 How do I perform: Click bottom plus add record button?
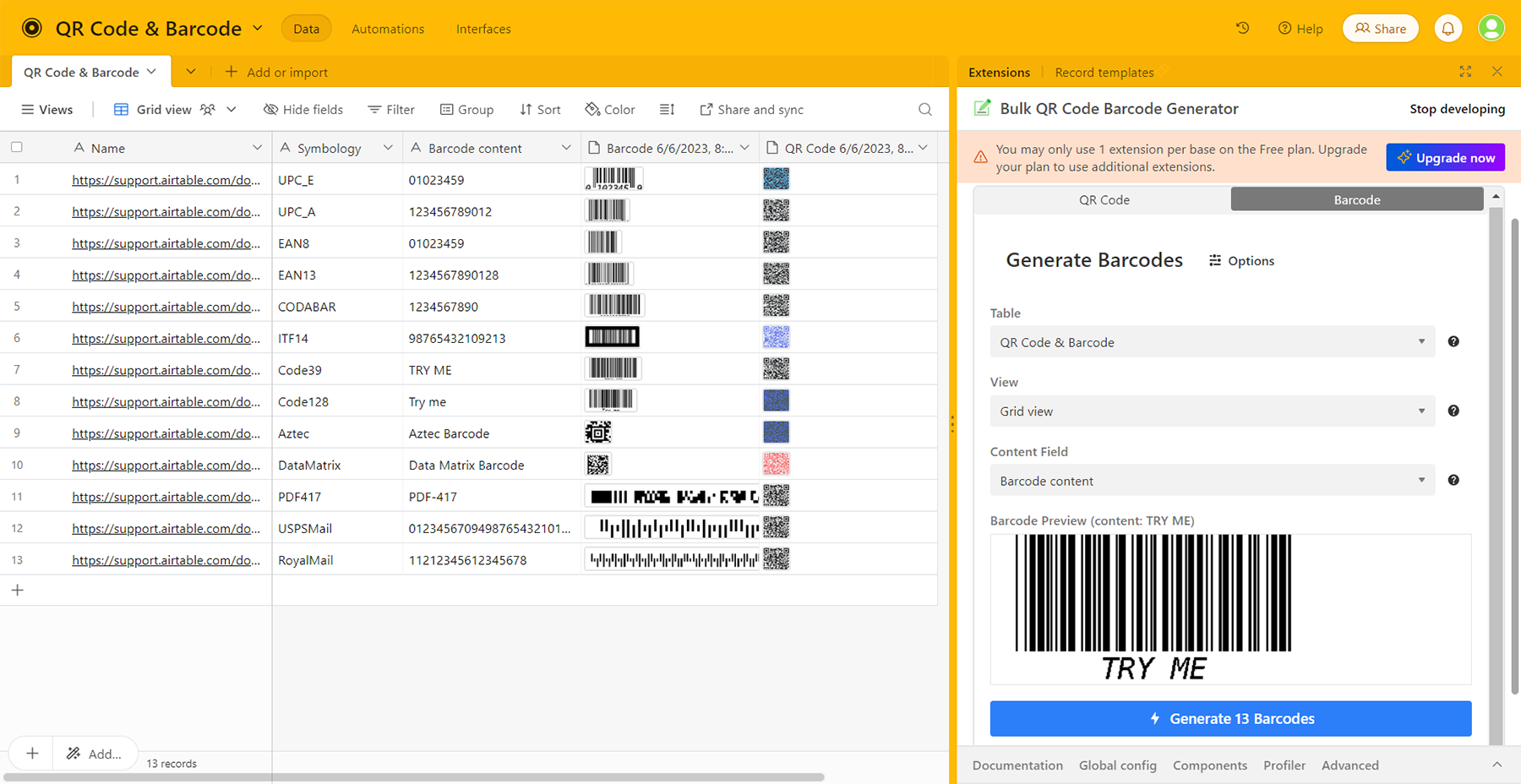[32, 753]
